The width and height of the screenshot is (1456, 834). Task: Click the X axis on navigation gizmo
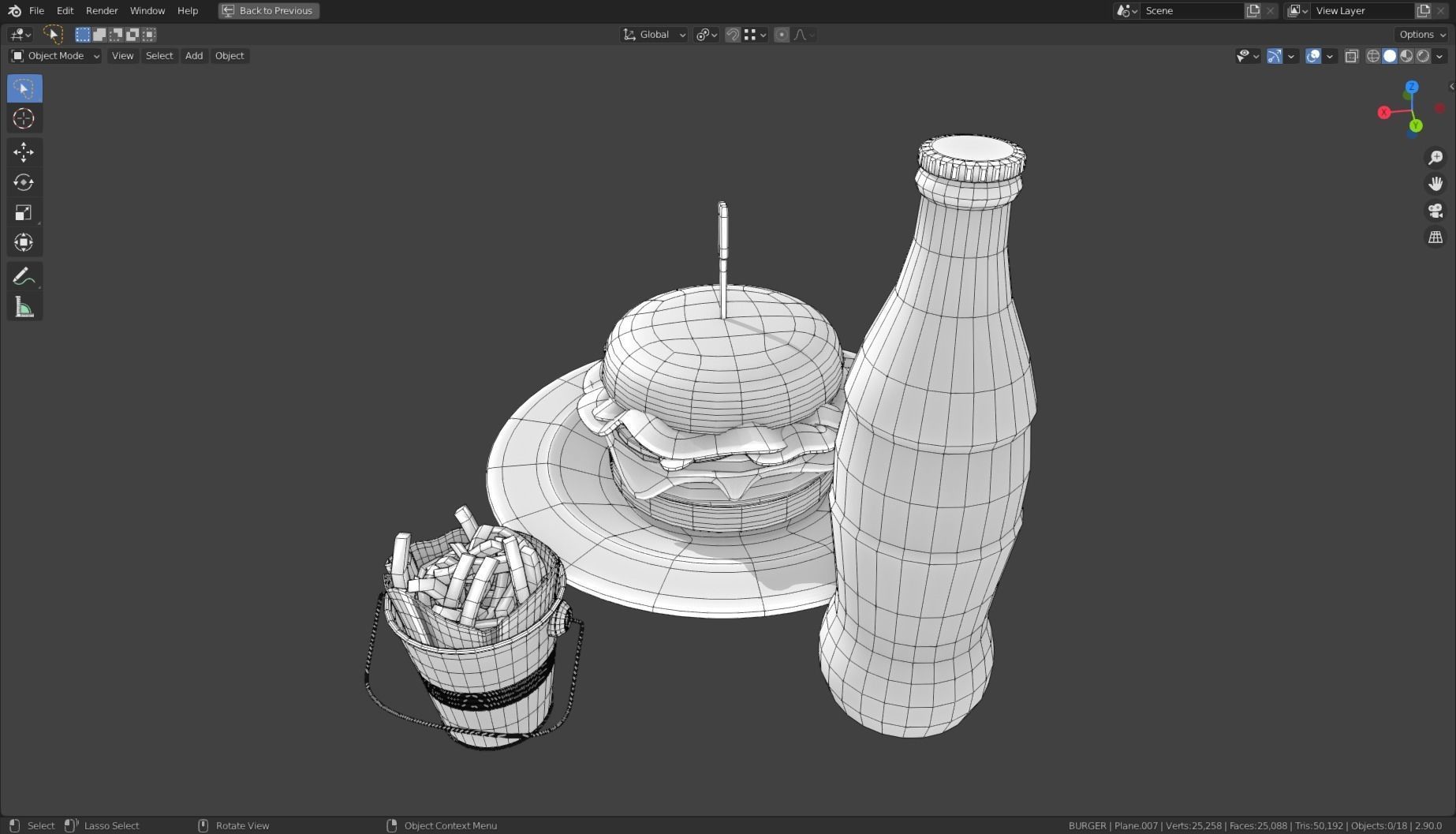pyautogui.click(x=1383, y=113)
